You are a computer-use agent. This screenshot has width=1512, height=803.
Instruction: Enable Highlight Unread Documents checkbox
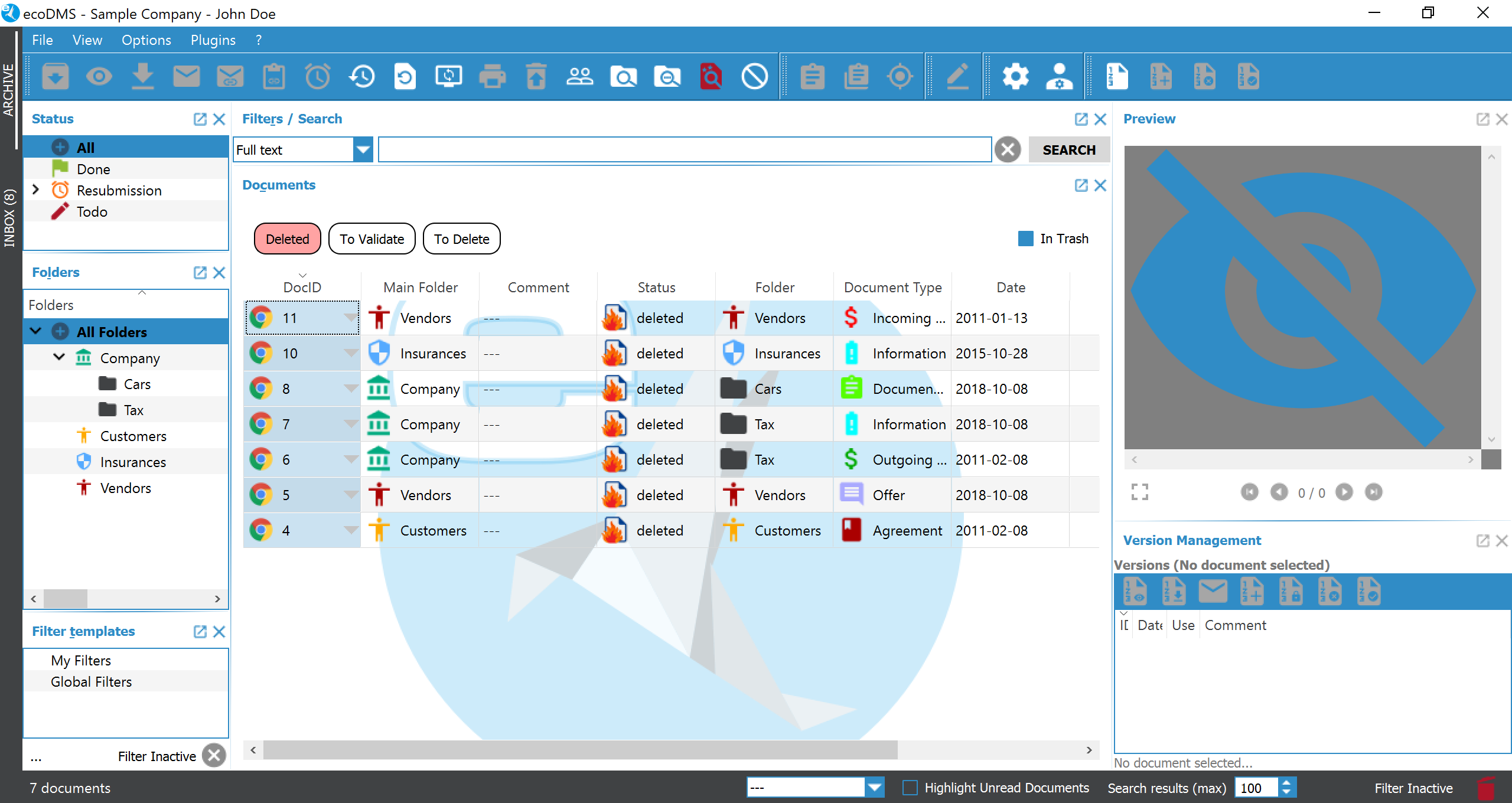point(910,788)
